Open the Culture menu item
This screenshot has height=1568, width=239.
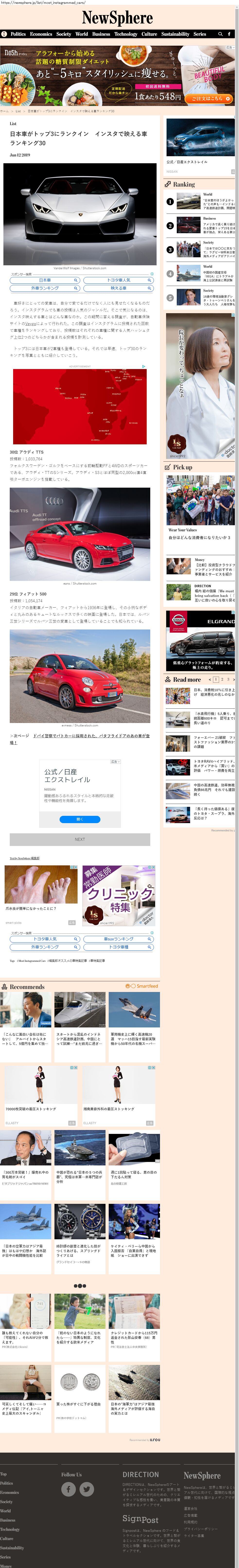149,34
